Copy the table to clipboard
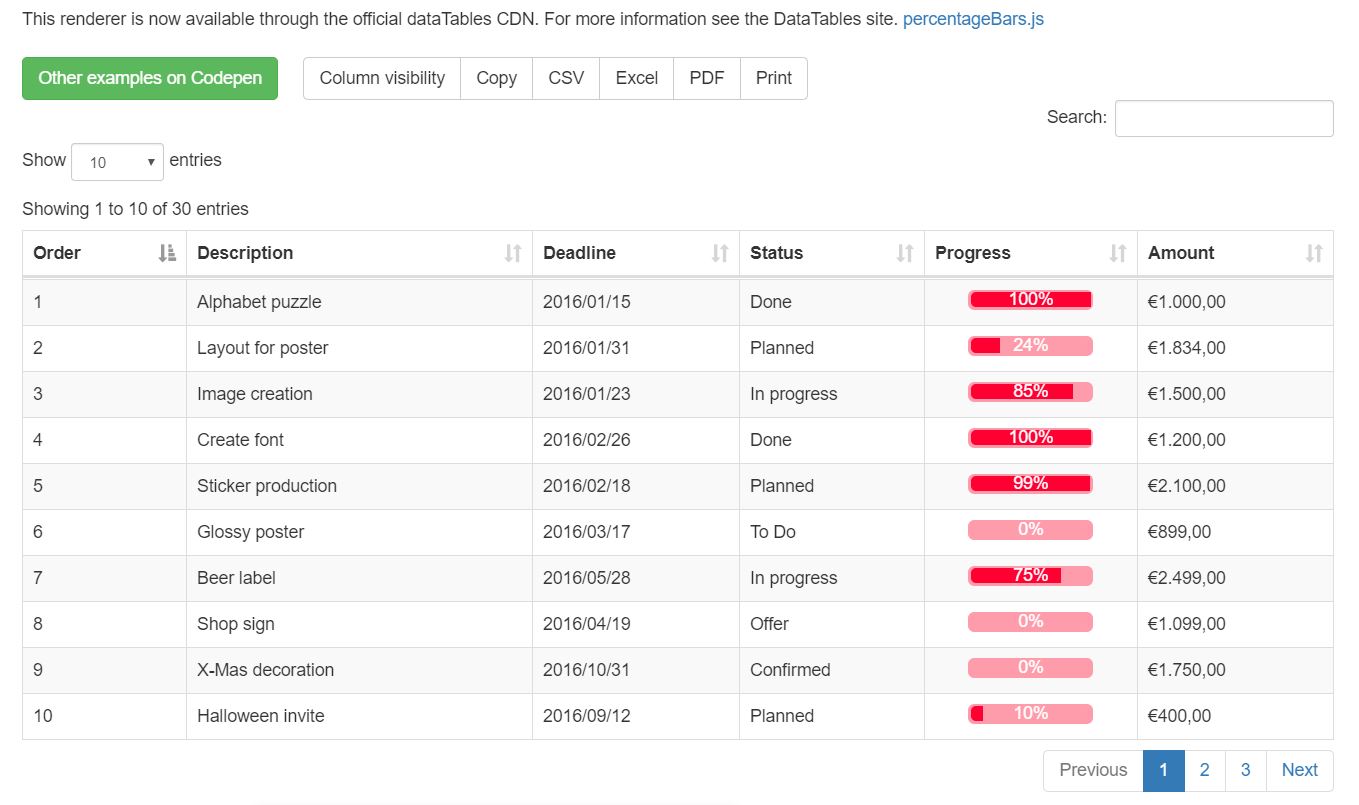 [x=497, y=78]
